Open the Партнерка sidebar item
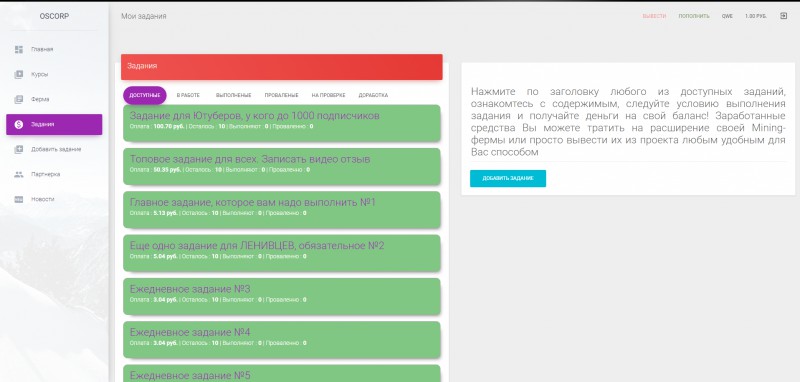 pos(54,174)
